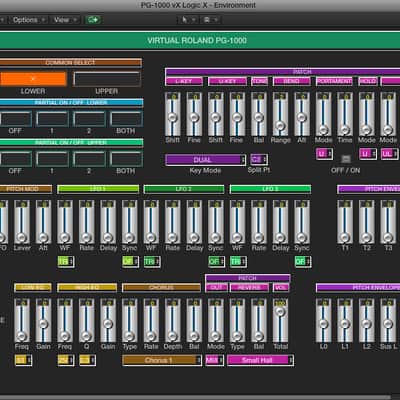Screen dimensions: 400x400
Task: Open High EQ Q value dropdown
Action: pos(88,360)
